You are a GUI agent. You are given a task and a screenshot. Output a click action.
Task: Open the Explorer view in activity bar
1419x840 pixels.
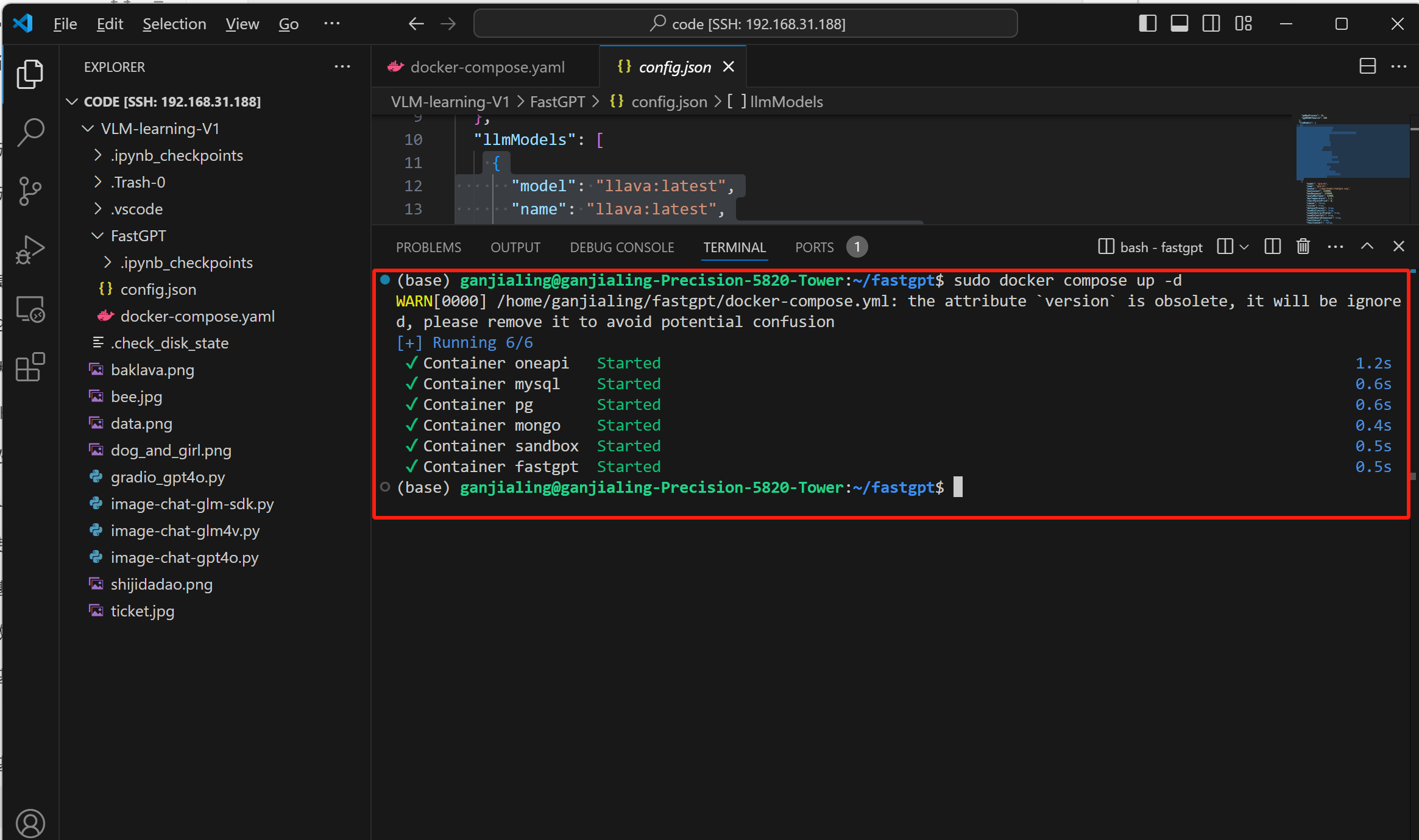(x=30, y=74)
